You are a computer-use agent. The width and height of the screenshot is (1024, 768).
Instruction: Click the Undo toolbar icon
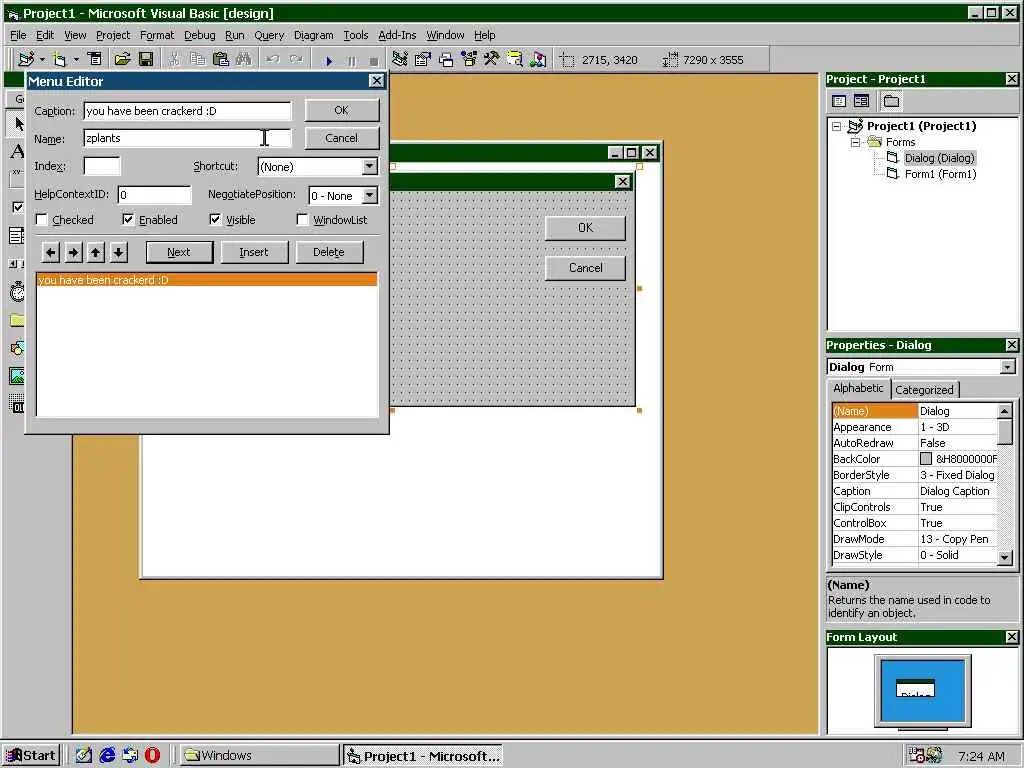click(x=272, y=59)
